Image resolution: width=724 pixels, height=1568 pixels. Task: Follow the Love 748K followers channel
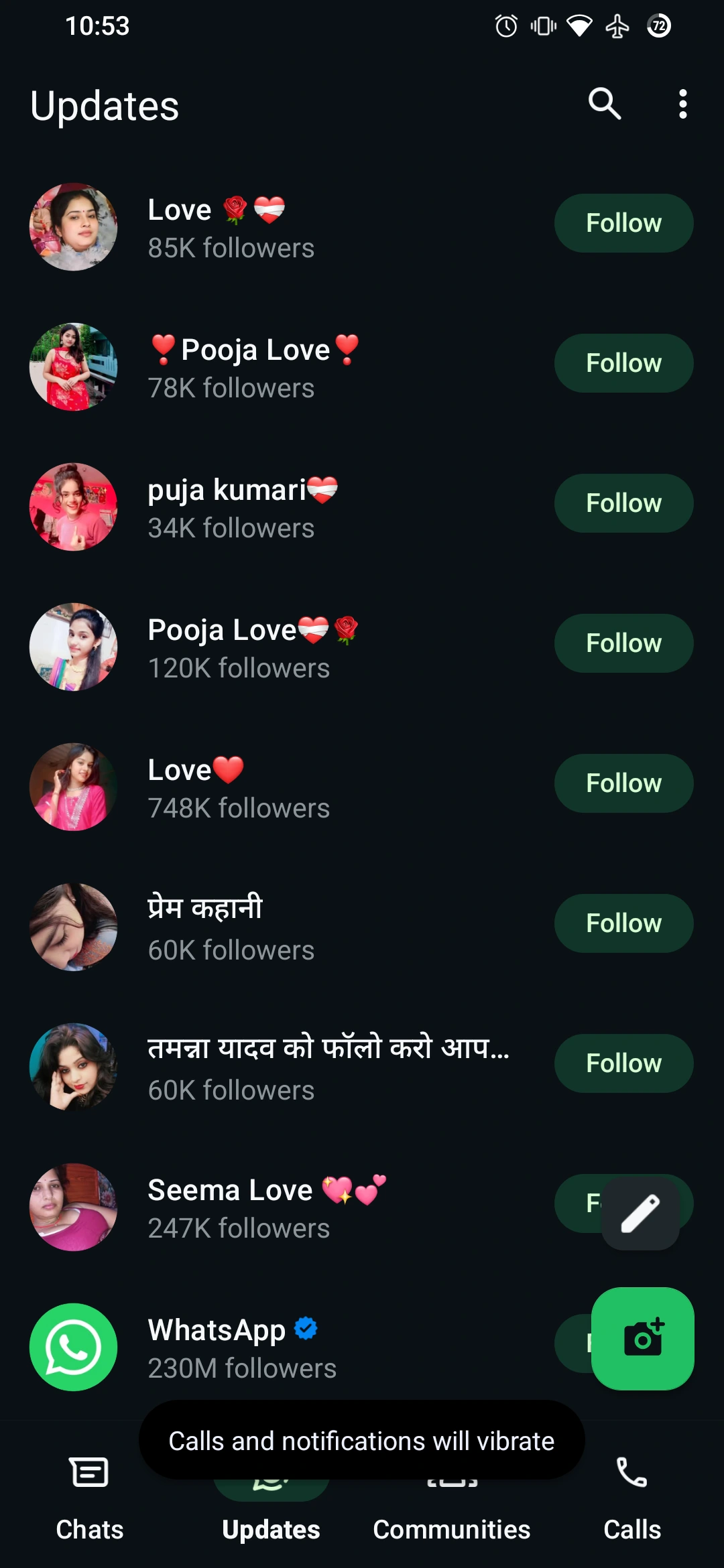tap(623, 783)
